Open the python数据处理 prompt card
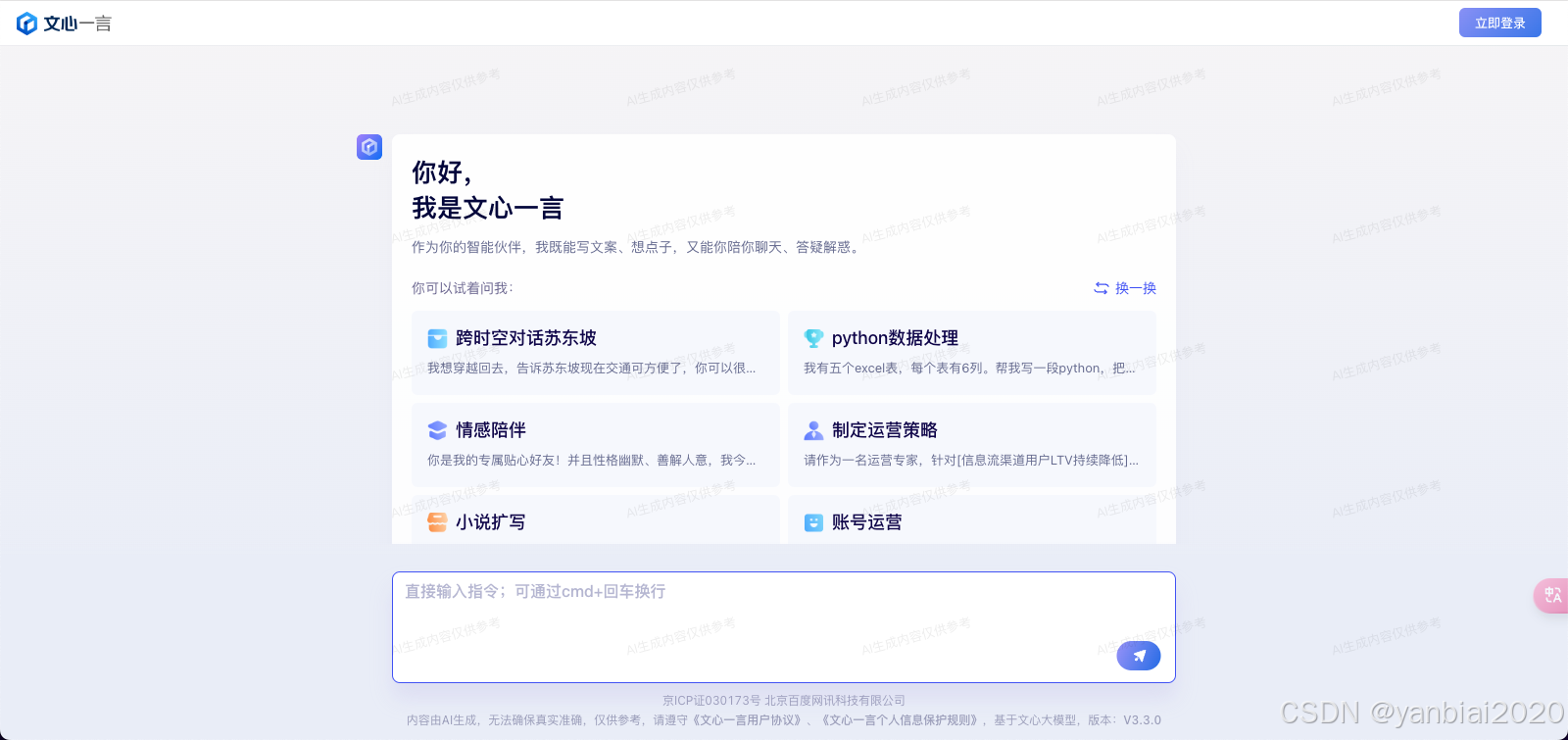Image resolution: width=1568 pixels, height=740 pixels. (972, 353)
